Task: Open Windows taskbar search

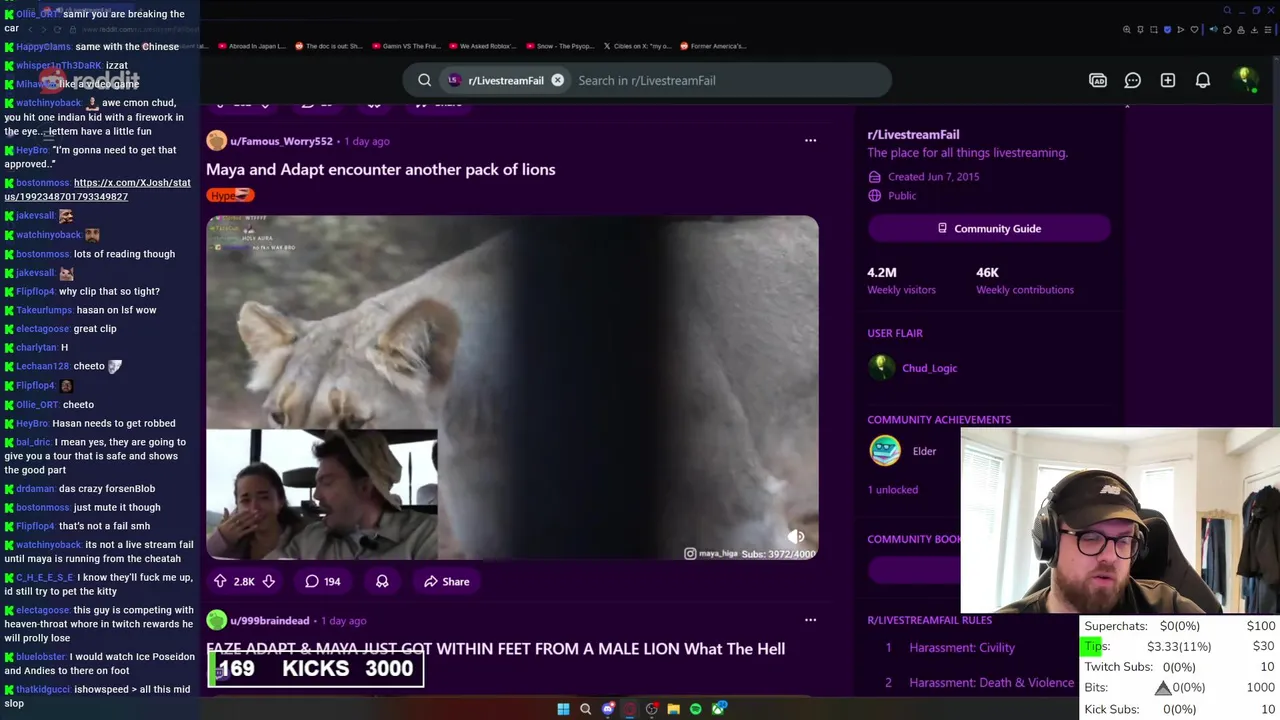Action: pos(585,709)
